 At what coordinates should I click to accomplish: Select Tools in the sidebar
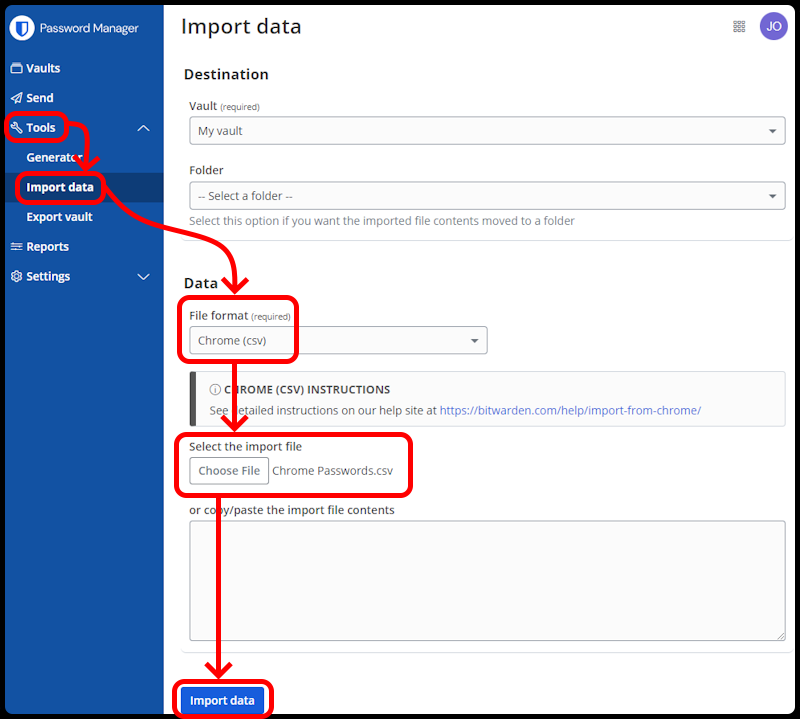40,128
